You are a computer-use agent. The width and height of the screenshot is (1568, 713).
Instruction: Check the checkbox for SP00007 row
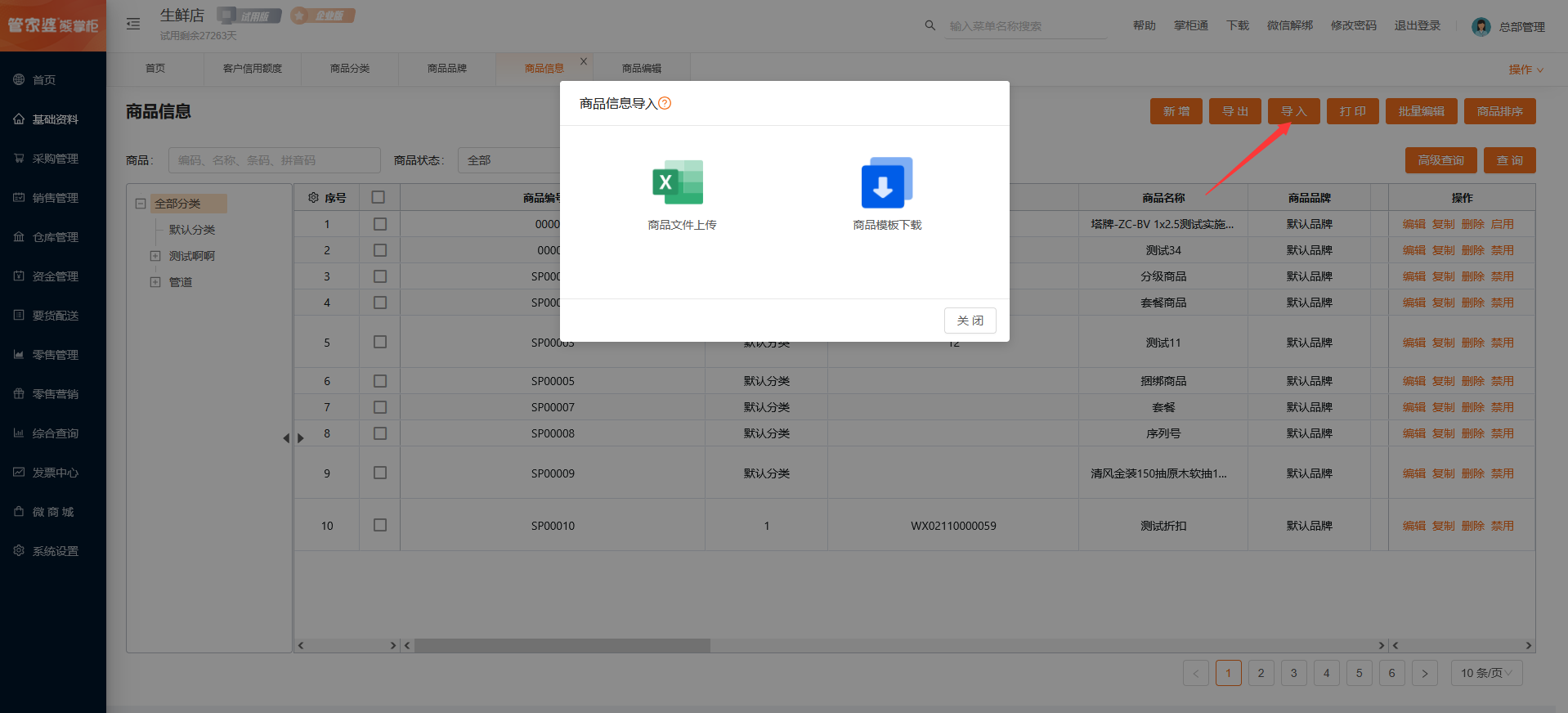(x=380, y=406)
